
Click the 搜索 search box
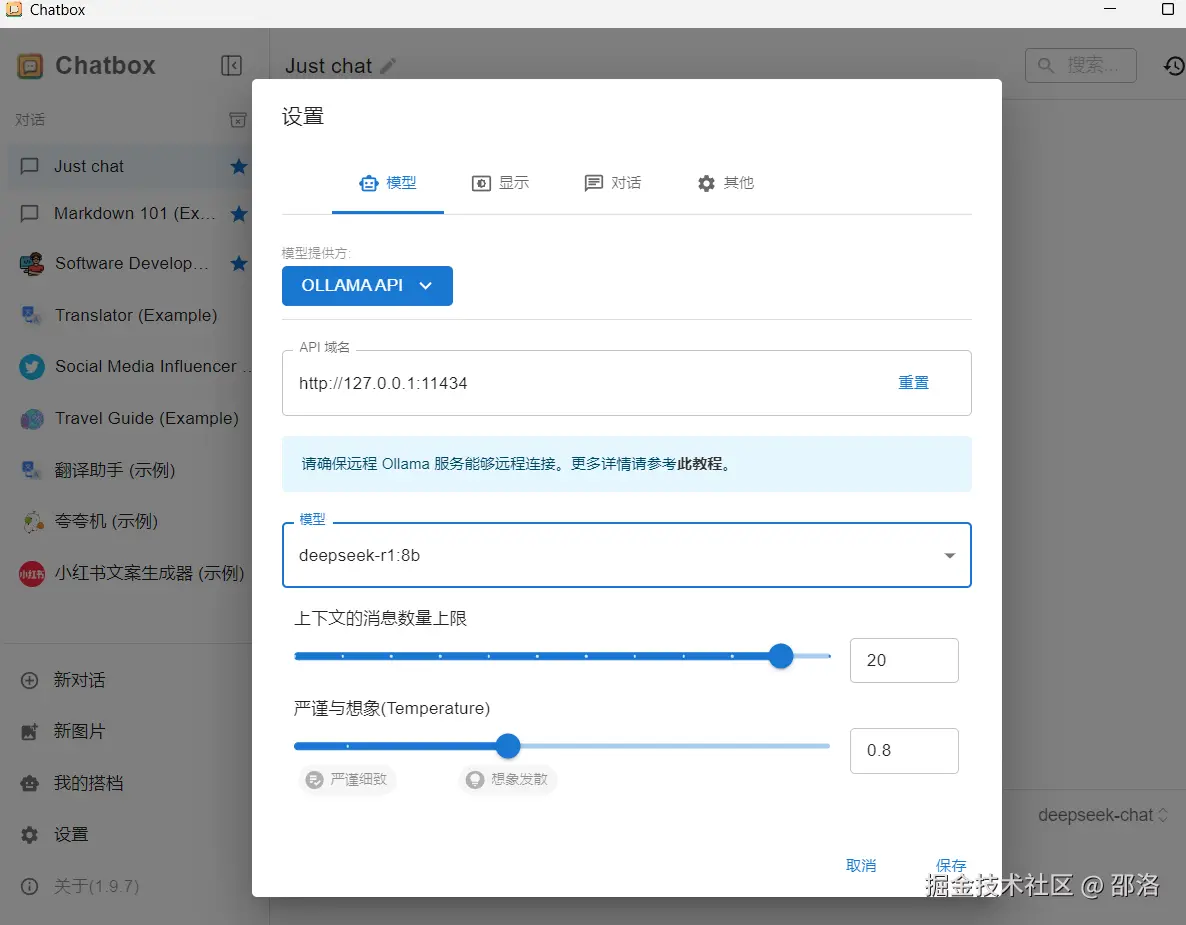pyautogui.click(x=1080, y=66)
